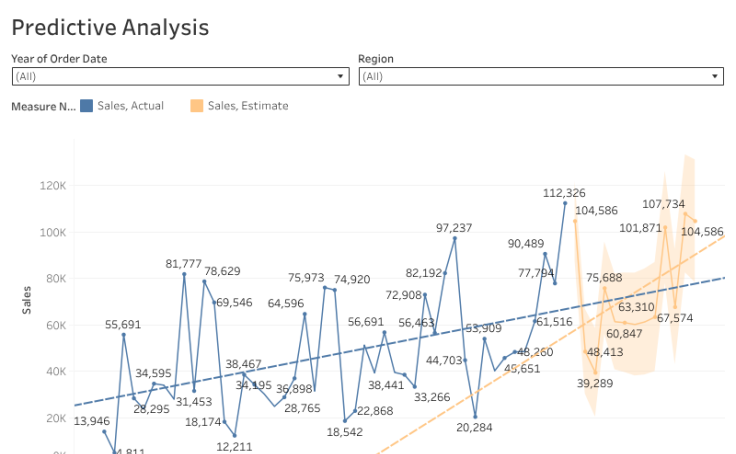Select the Sales, Actual legend label
Screen dimensions: 736x454
pos(132,105)
